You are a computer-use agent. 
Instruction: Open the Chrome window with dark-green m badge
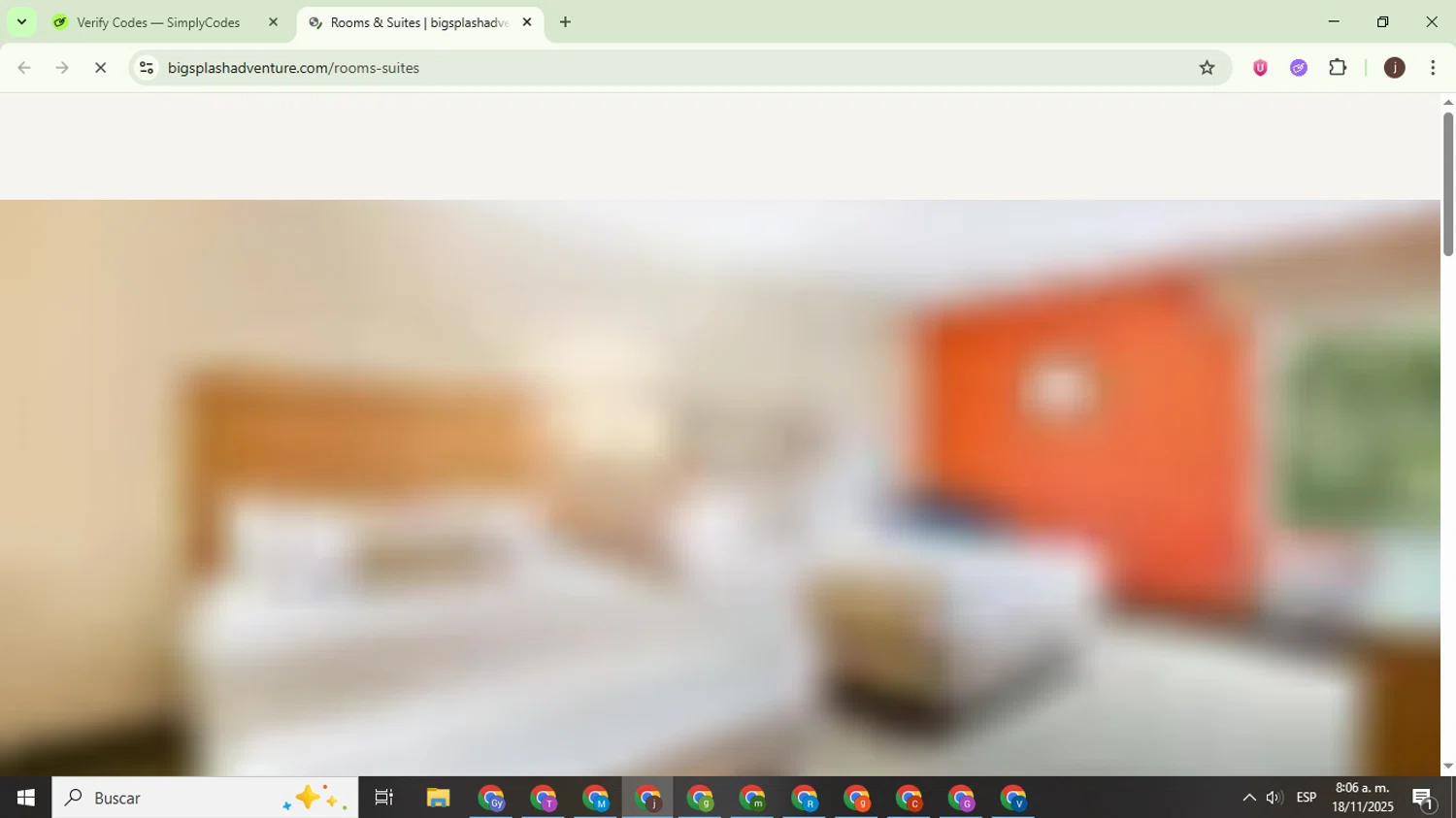click(753, 798)
